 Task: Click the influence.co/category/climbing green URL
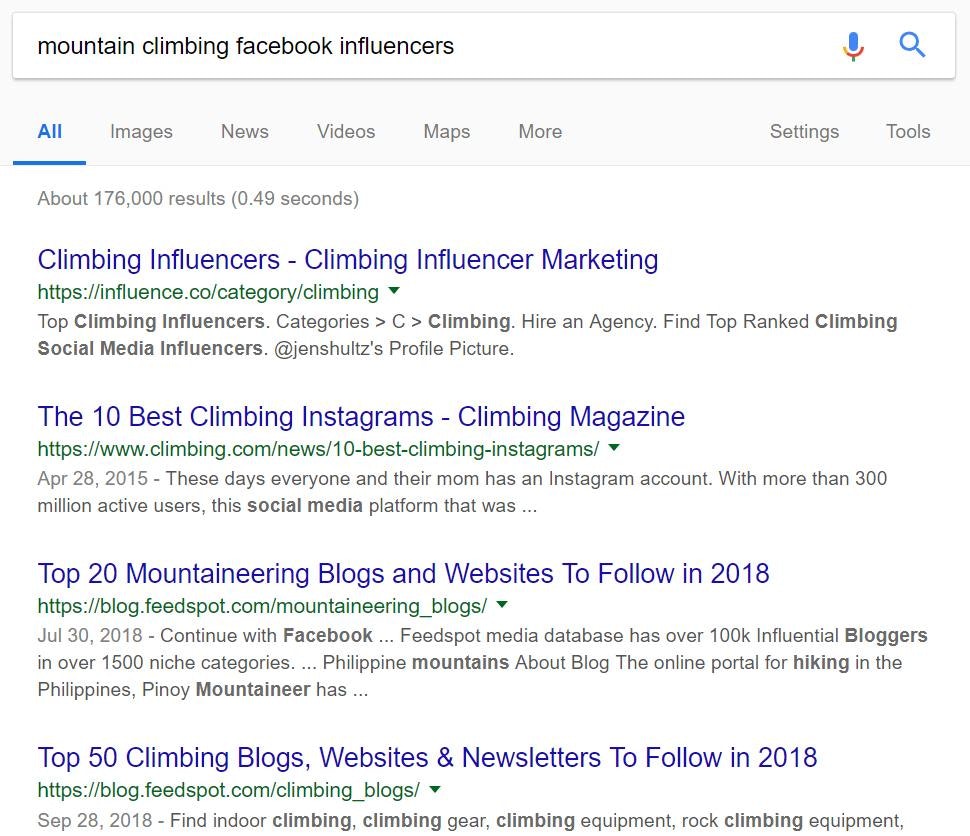tap(208, 292)
